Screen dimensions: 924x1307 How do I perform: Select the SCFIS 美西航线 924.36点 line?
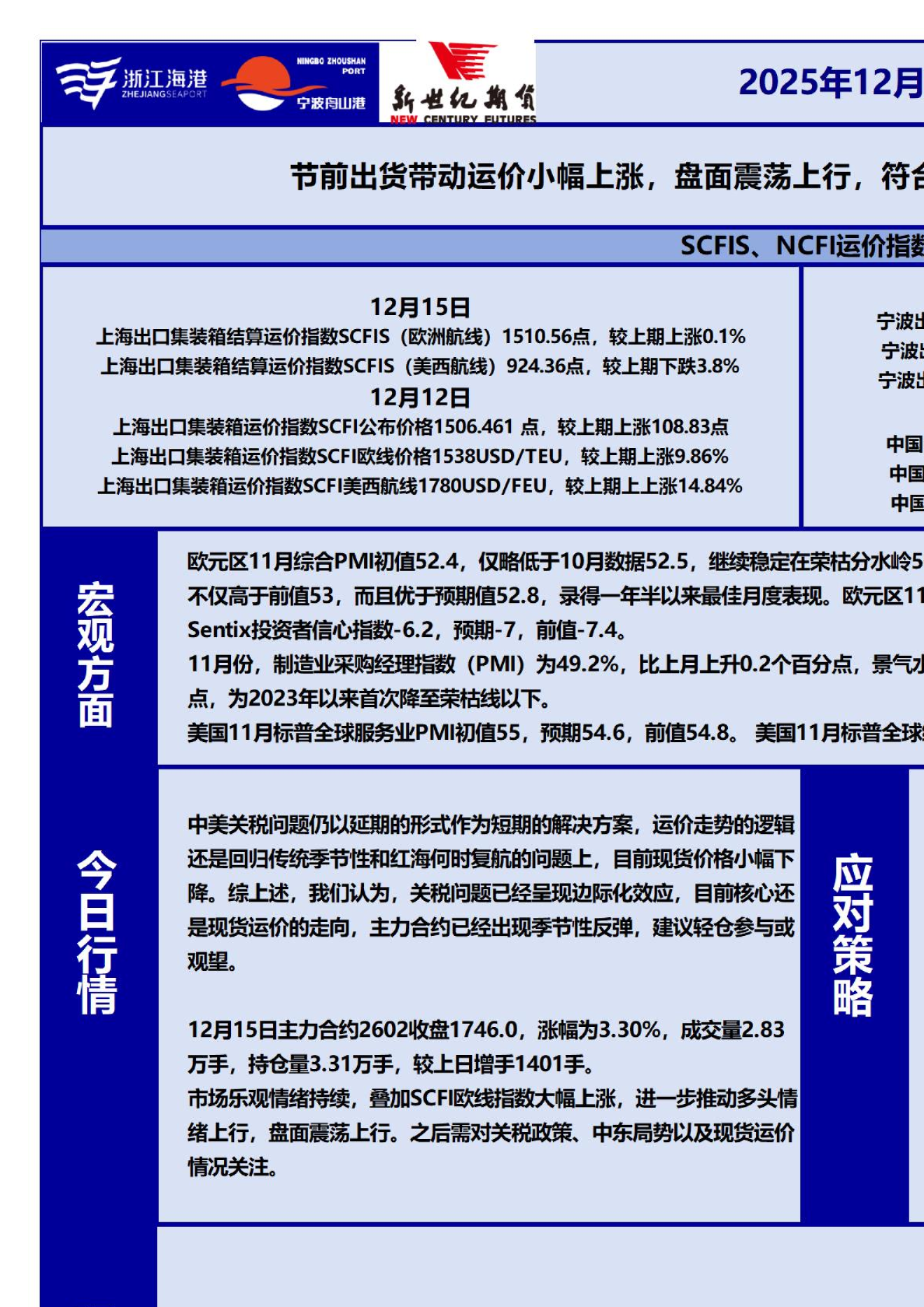click(x=420, y=366)
